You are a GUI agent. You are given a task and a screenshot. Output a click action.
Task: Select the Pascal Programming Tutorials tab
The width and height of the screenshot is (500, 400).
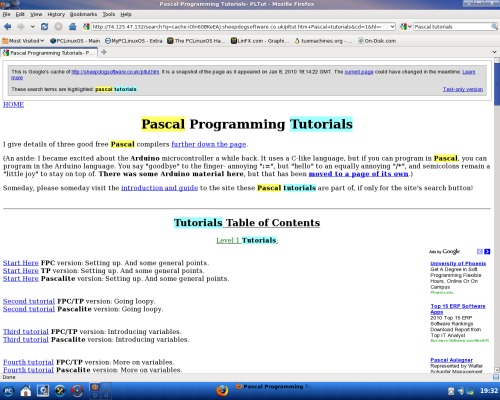point(49,53)
